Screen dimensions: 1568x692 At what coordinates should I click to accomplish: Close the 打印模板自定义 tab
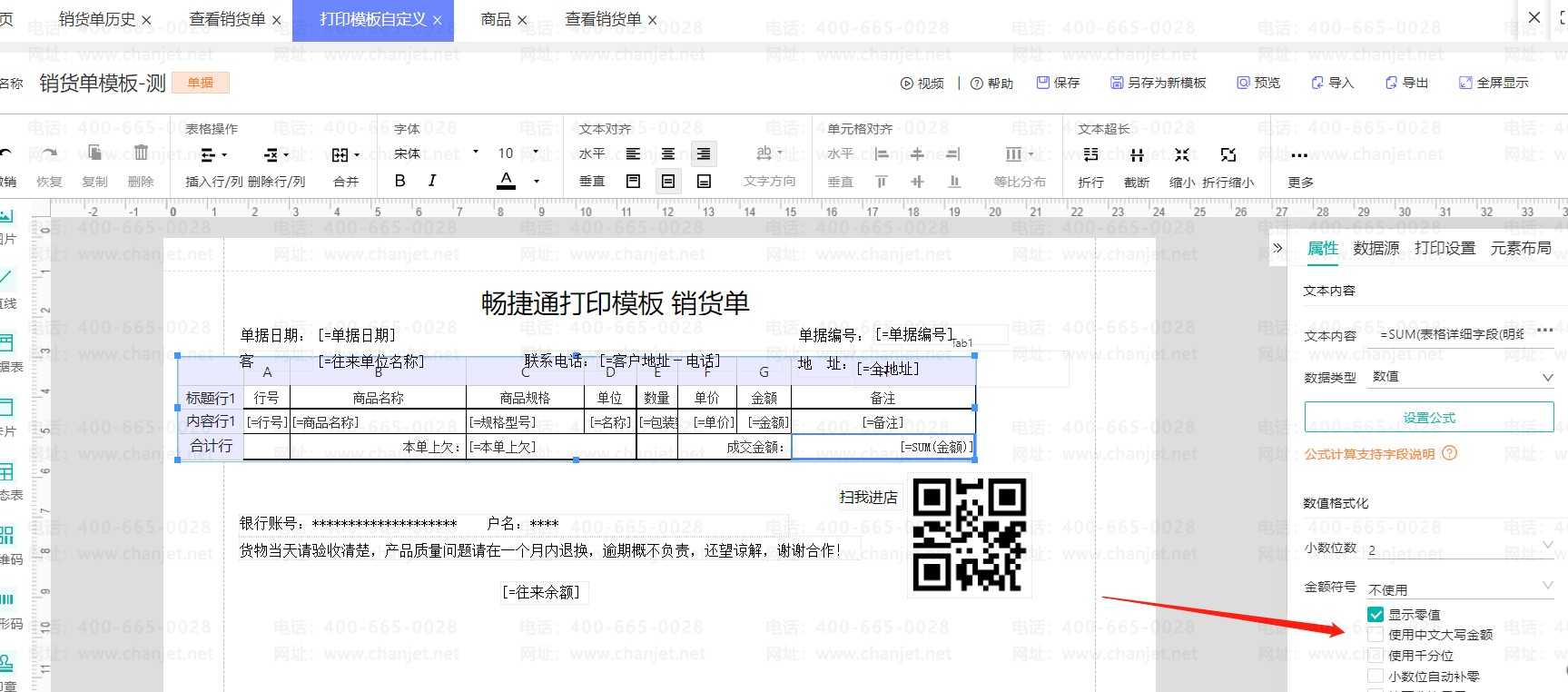pyautogui.click(x=437, y=20)
